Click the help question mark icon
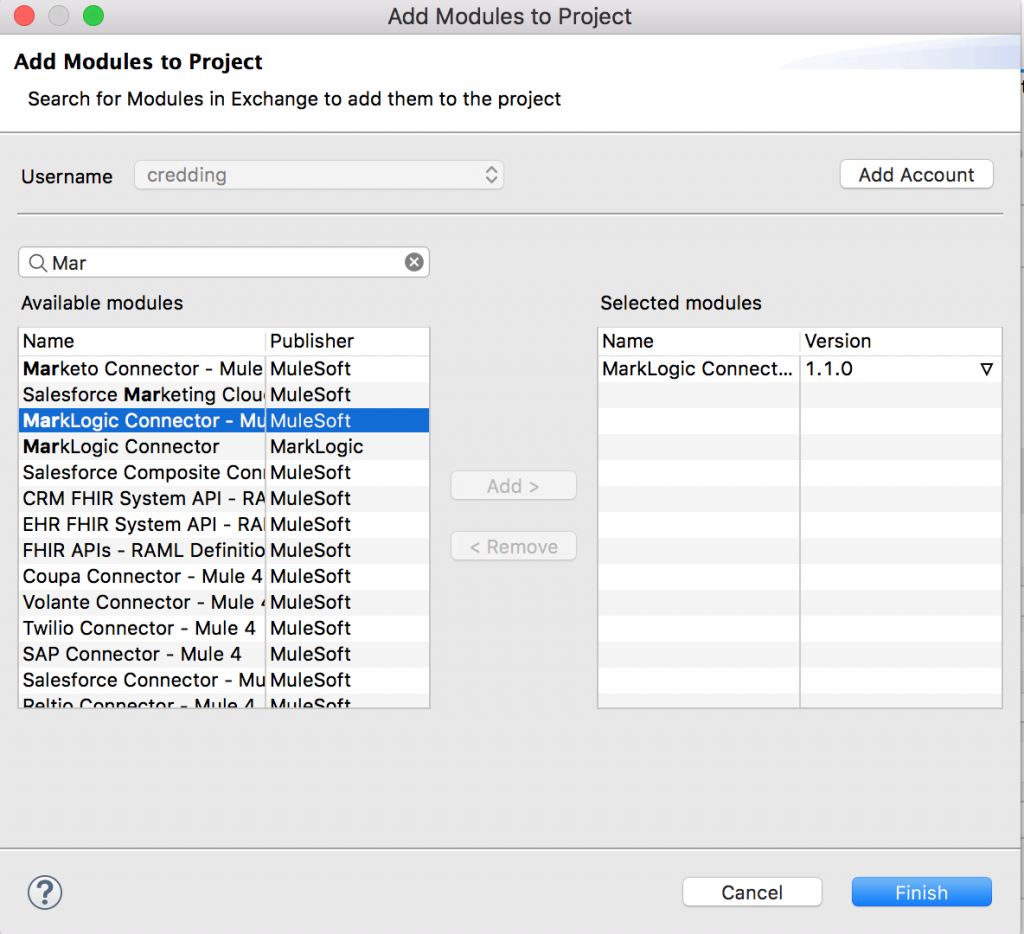Viewport: 1024px width, 934px height. coord(44,892)
